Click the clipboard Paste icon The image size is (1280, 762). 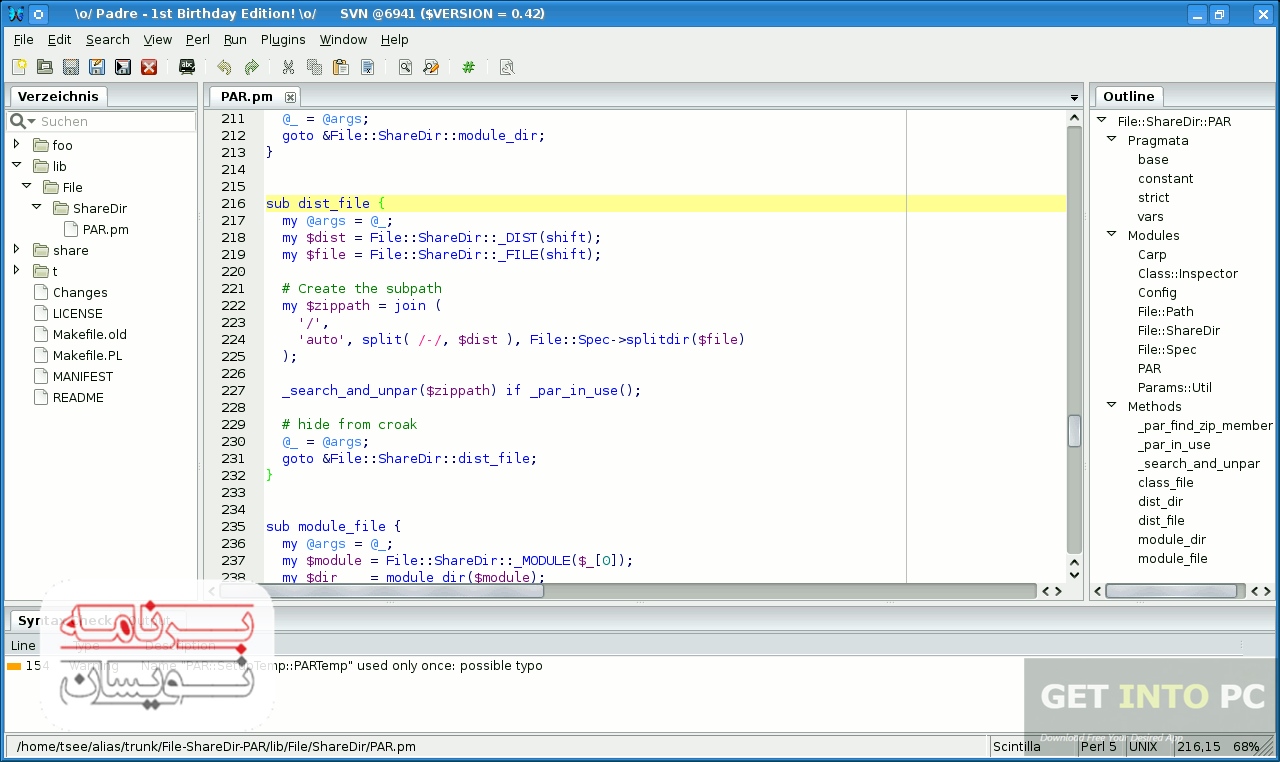click(341, 67)
